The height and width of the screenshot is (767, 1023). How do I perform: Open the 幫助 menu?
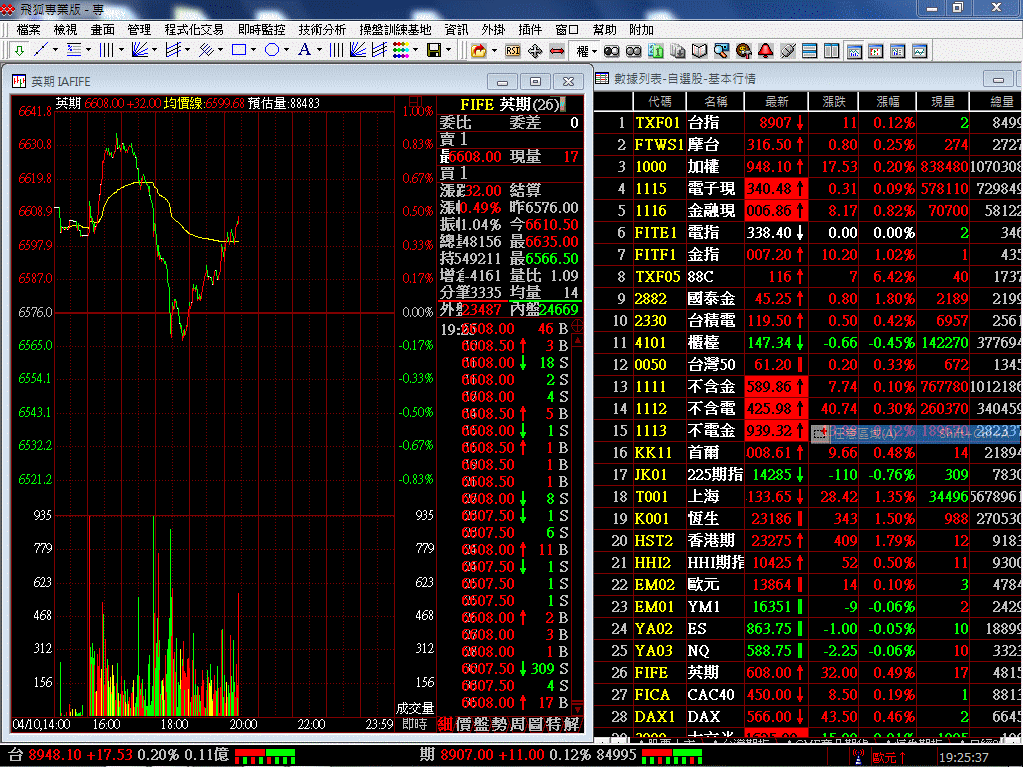tap(605, 29)
